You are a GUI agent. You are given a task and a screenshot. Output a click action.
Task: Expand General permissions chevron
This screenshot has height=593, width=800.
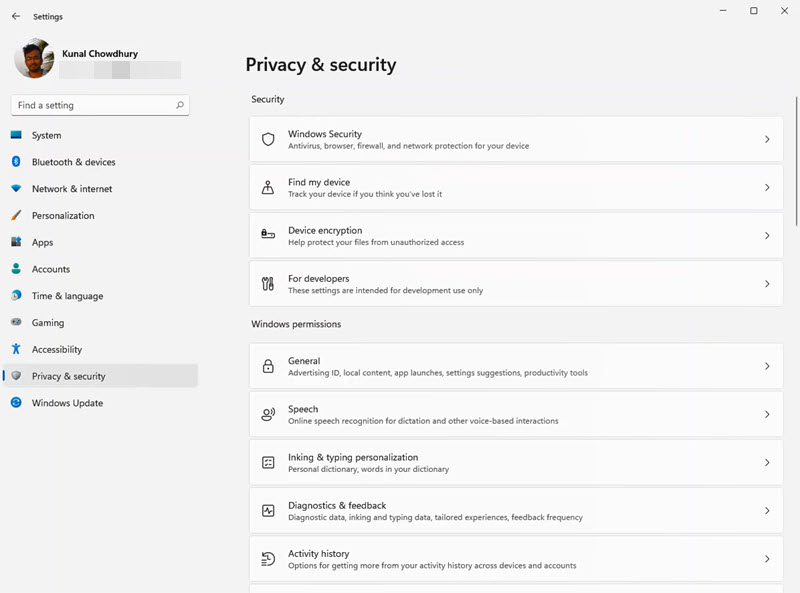pos(767,366)
